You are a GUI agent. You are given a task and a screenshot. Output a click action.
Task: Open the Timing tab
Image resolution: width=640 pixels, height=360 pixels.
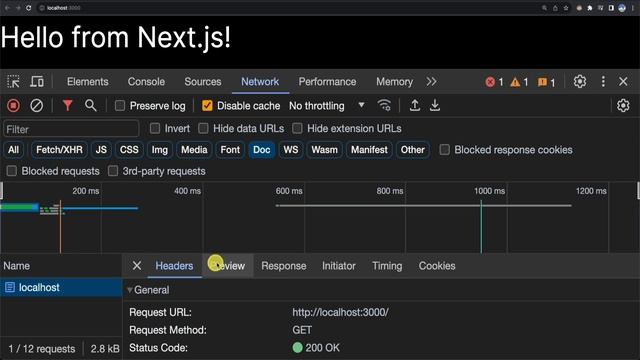(x=387, y=266)
